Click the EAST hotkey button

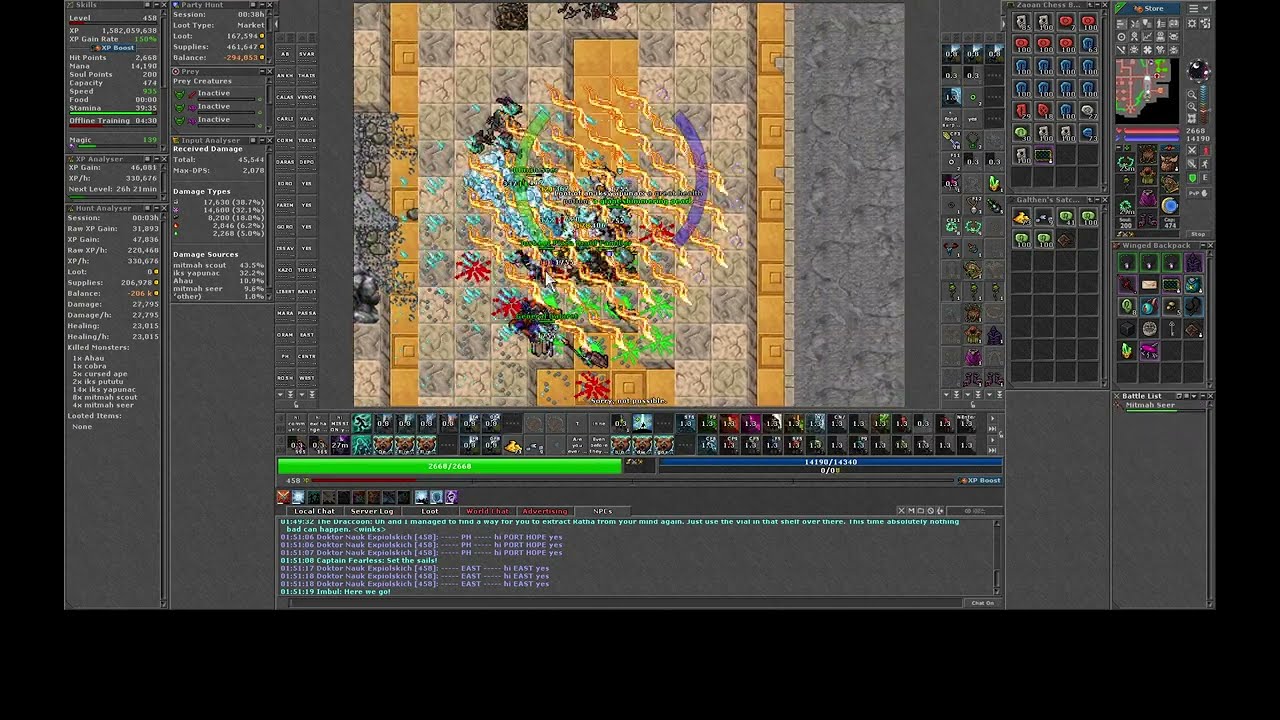pos(306,335)
